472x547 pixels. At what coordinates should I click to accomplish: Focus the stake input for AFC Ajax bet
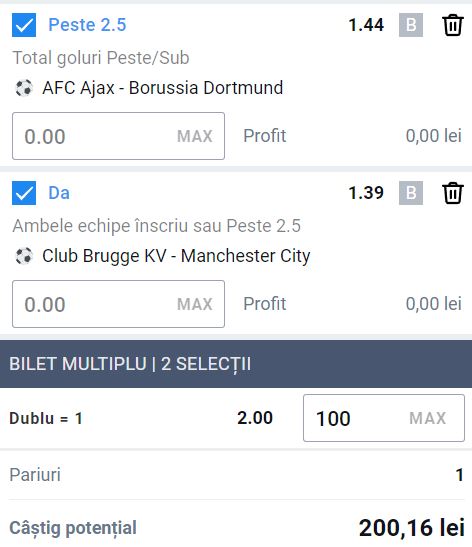tap(118, 136)
